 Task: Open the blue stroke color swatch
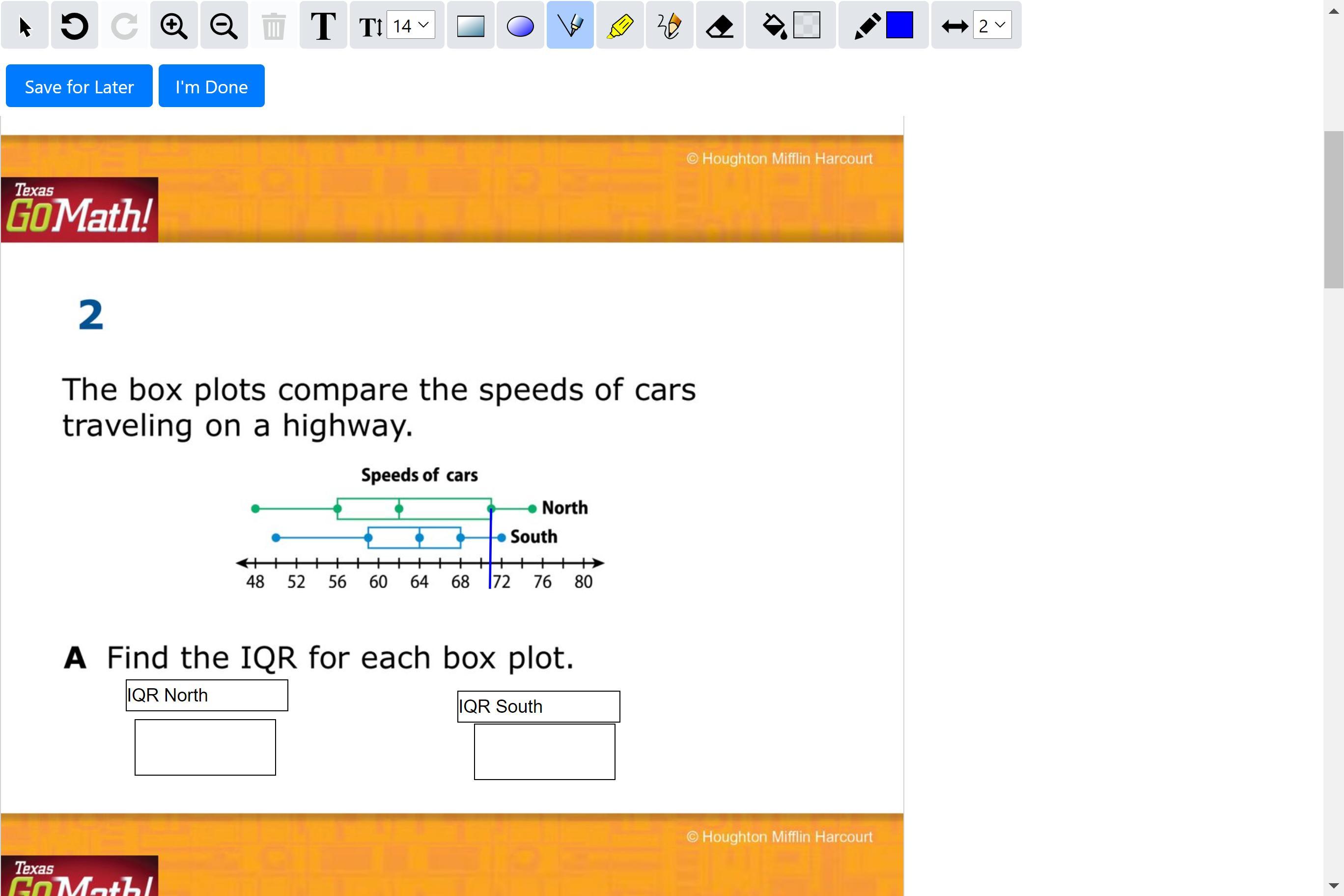[899, 26]
